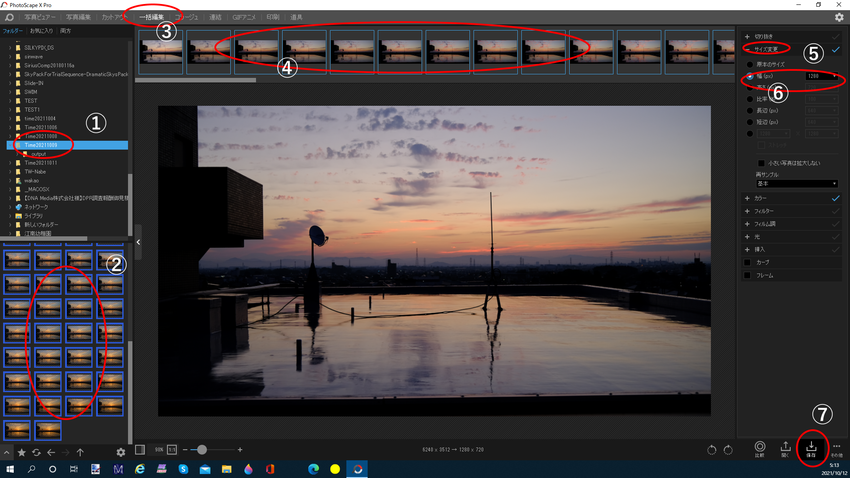Expand the カラー section

(747, 198)
